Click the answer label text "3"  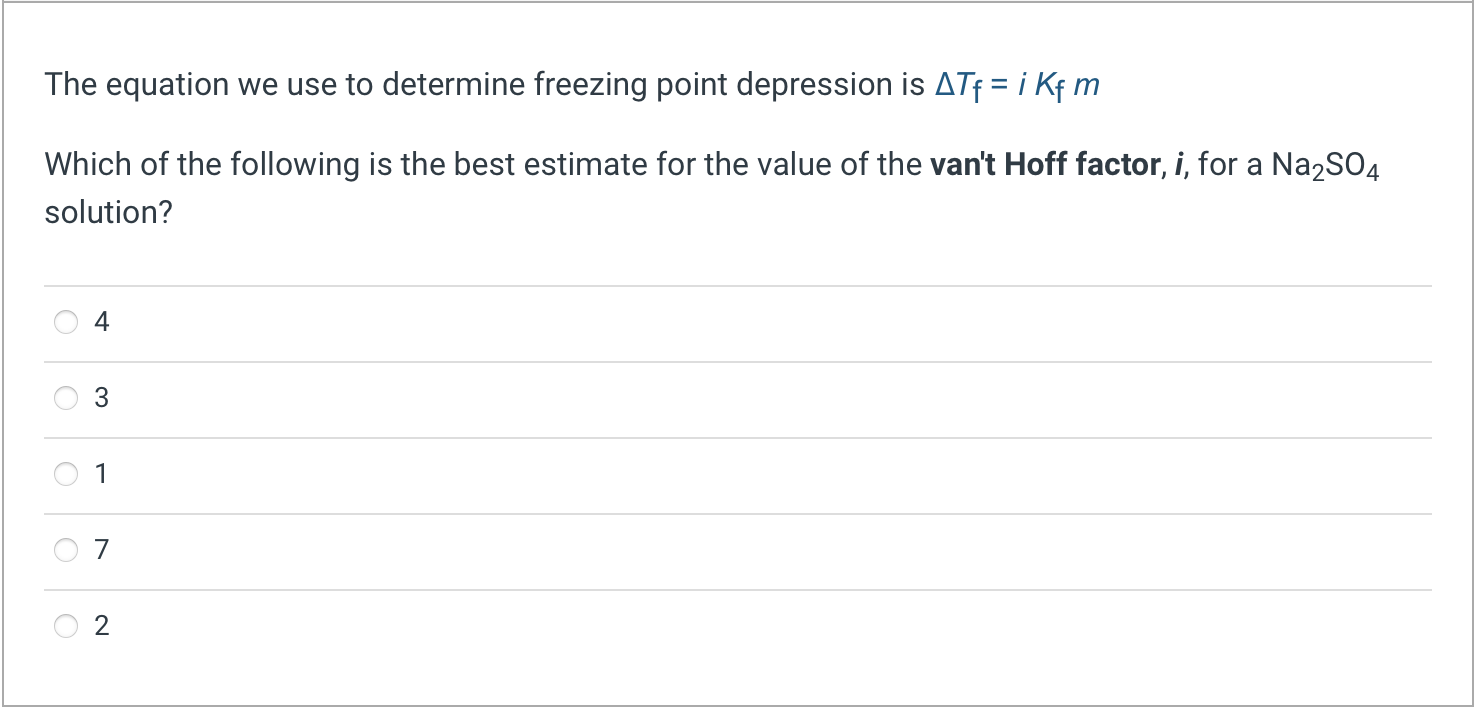pyautogui.click(x=101, y=398)
